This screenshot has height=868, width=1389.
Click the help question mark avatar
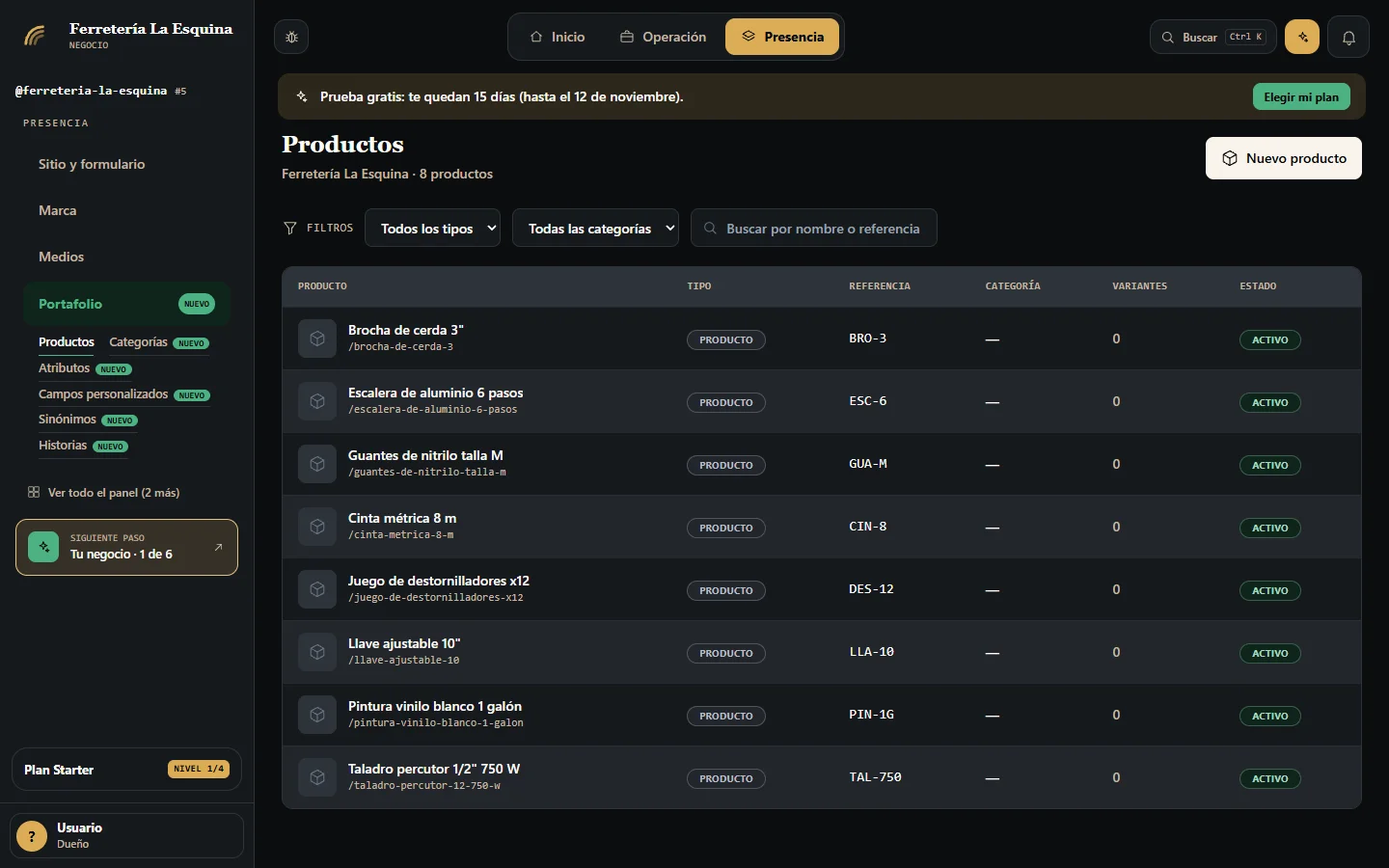coord(32,835)
